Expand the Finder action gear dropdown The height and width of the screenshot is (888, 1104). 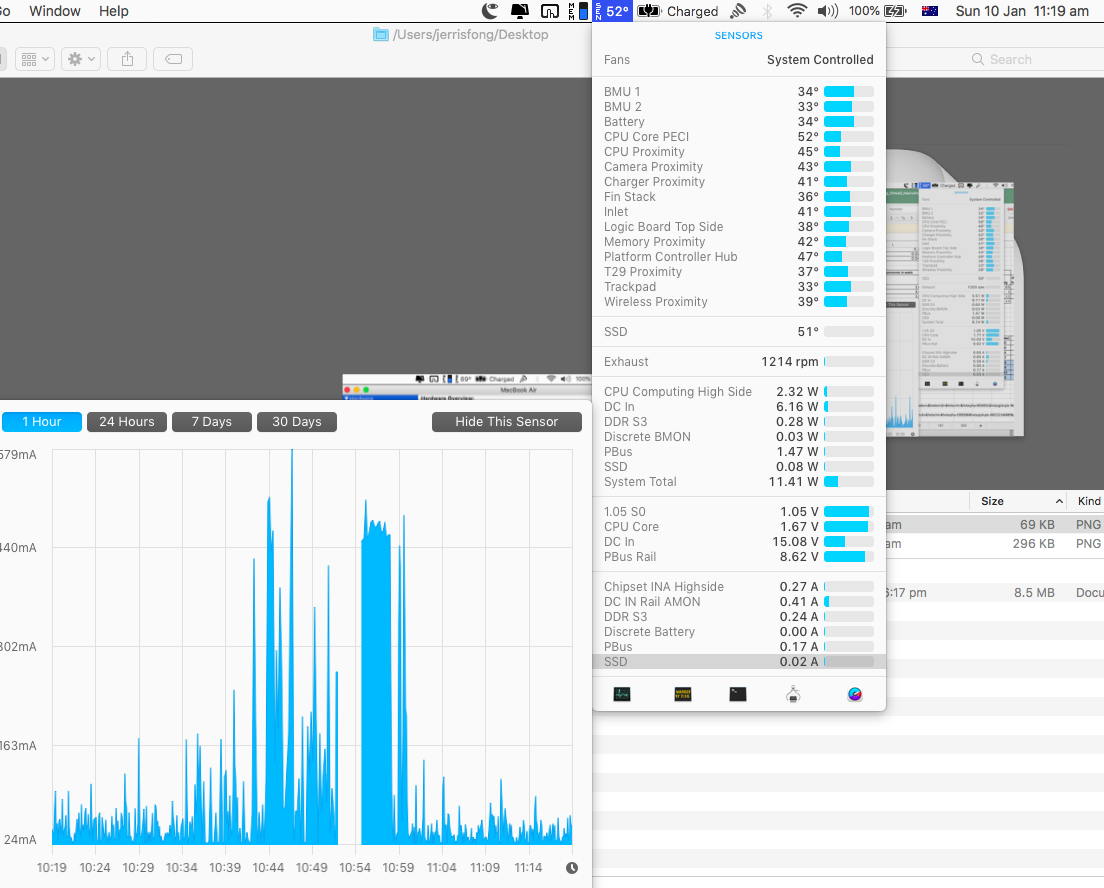pos(80,59)
